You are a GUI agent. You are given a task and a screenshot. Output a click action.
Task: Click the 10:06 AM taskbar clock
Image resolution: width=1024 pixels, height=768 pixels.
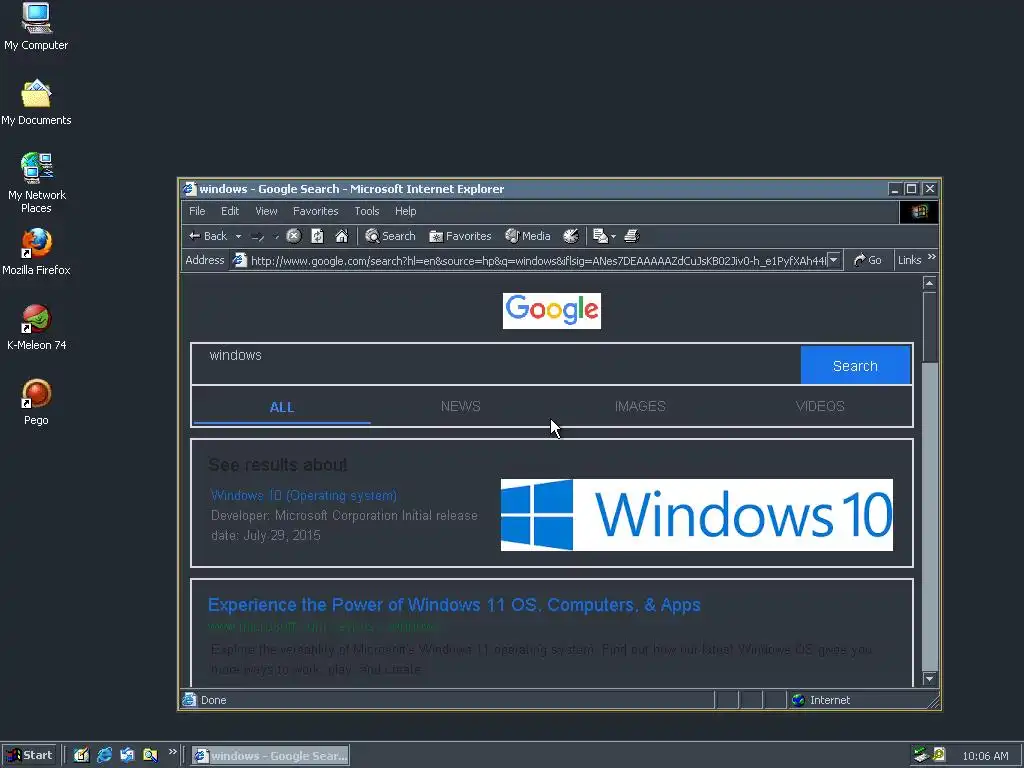click(x=985, y=756)
